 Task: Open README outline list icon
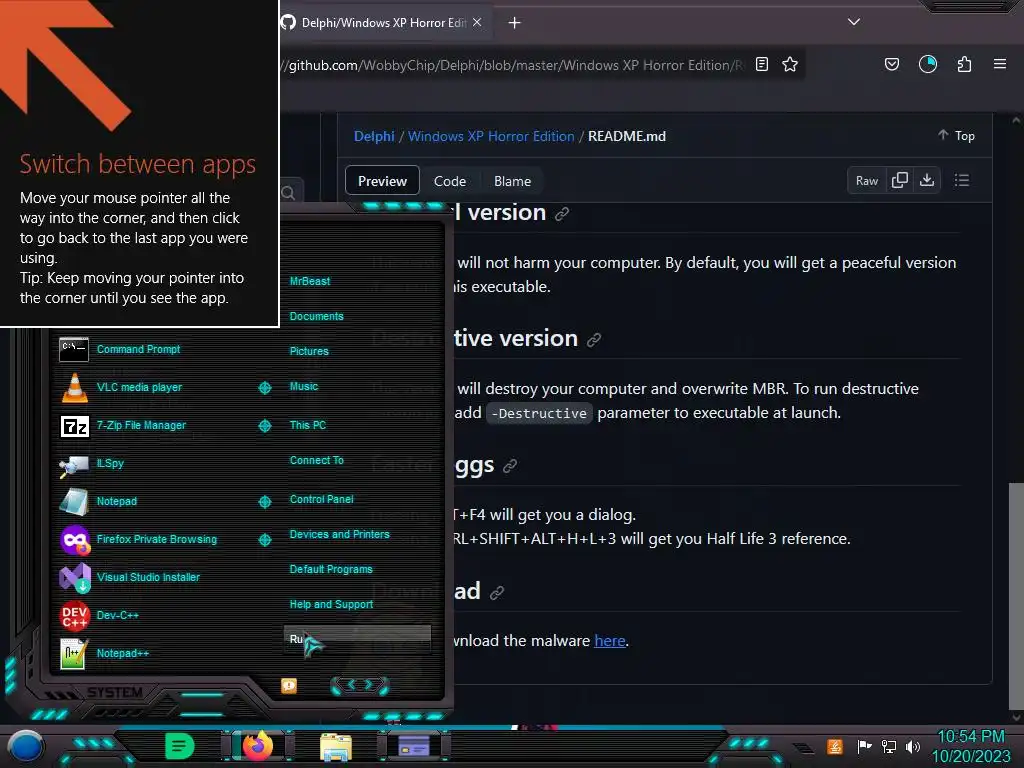pyautogui.click(x=961, y=180)
